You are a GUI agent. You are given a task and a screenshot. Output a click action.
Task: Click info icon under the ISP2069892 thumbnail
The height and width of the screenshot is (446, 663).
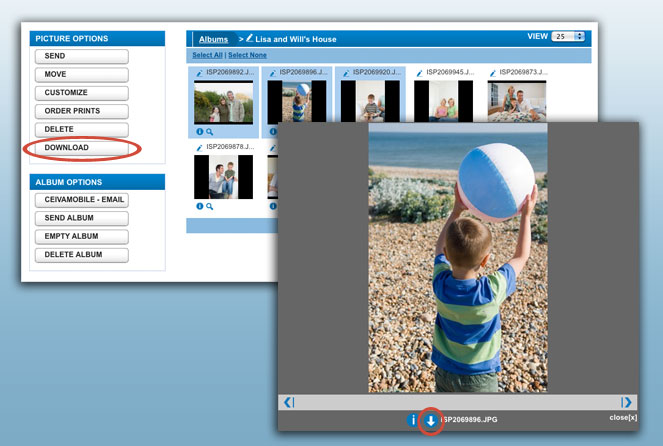[x=200, y=132]
